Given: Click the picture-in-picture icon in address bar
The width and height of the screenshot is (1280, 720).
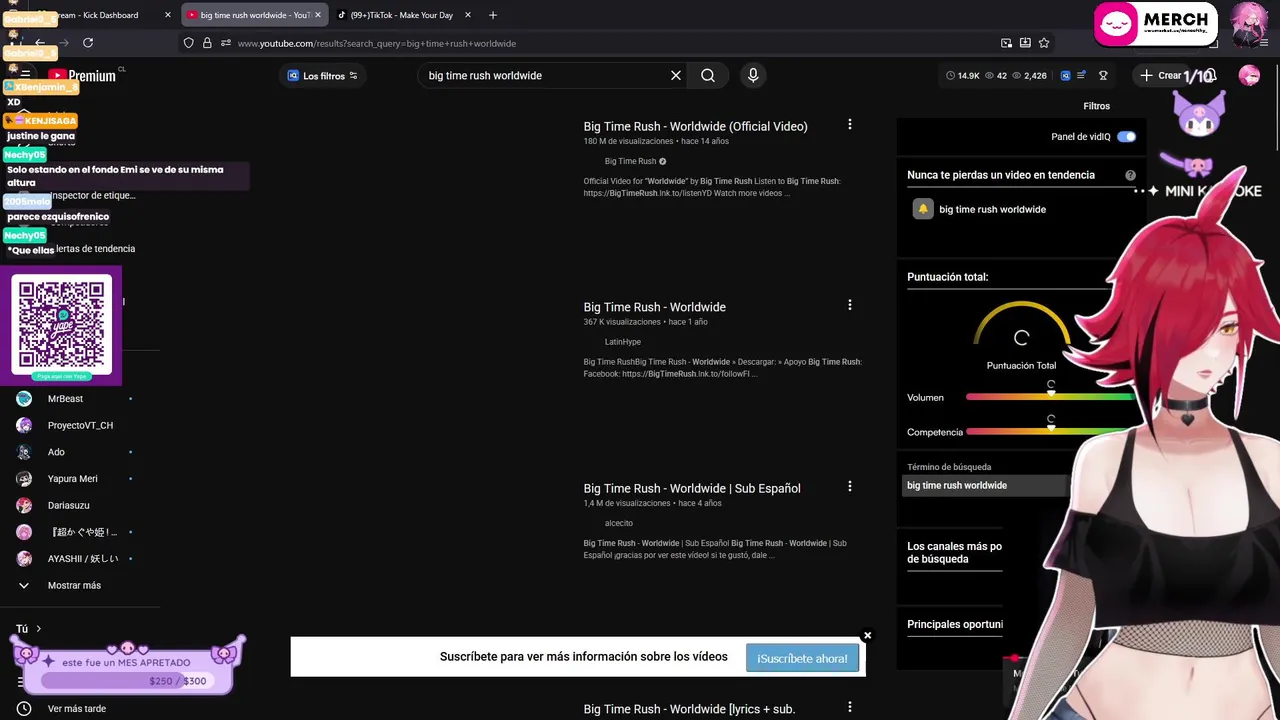Looking at the screenshot, I should (x=1006, y=43).
